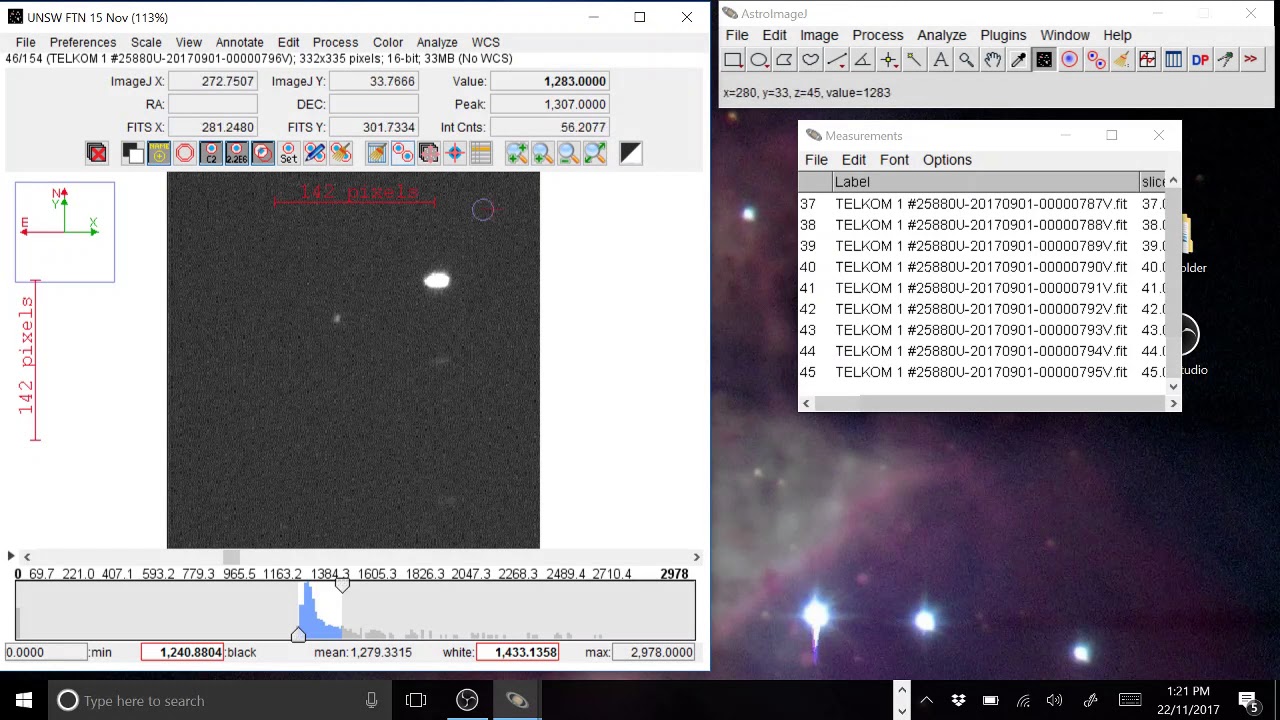Select the Wand tracing tool in AstroImageJ

click(914, 60)
